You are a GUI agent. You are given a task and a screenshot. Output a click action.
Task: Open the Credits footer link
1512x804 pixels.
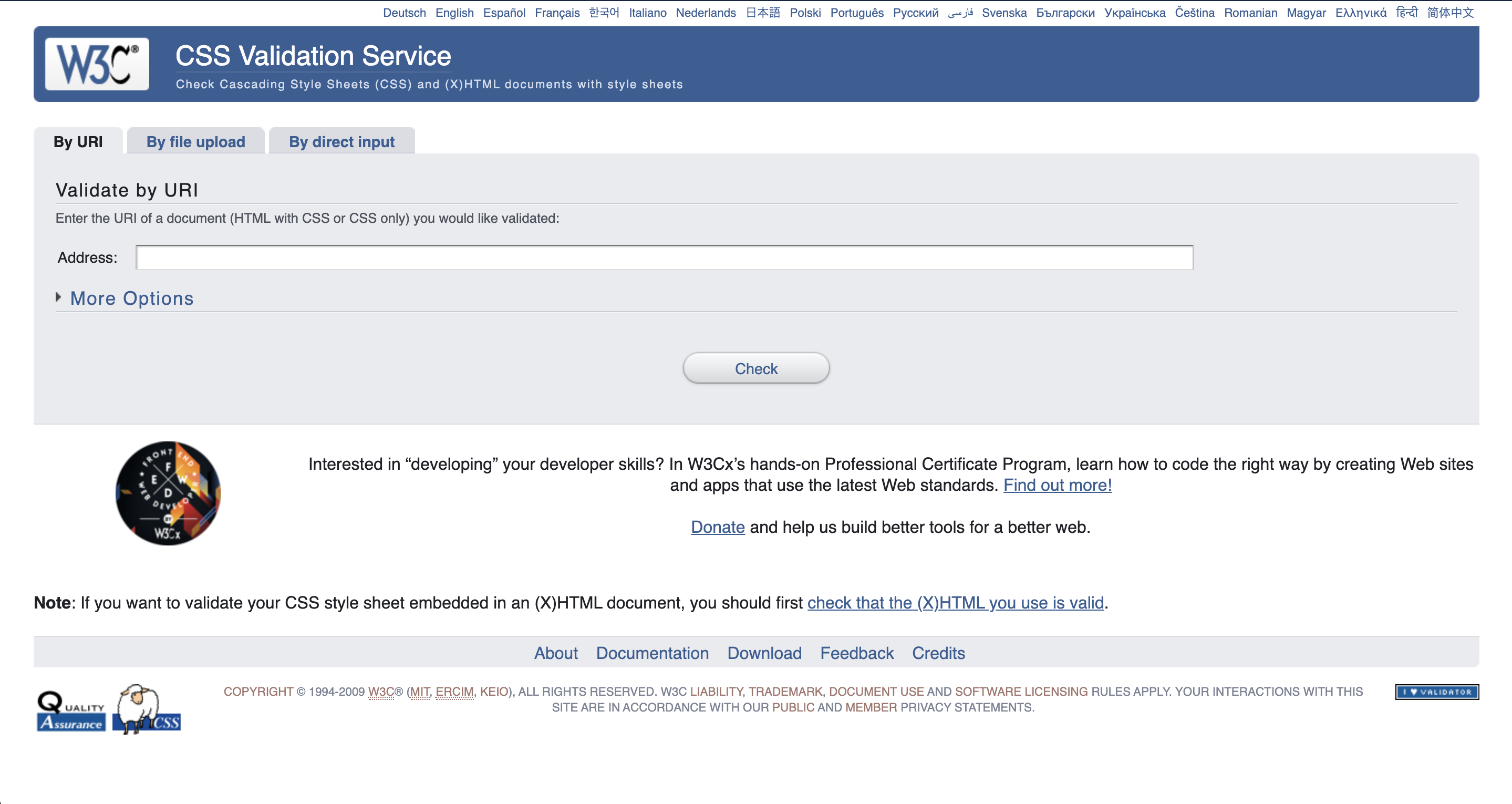click(x=938, y=653)
